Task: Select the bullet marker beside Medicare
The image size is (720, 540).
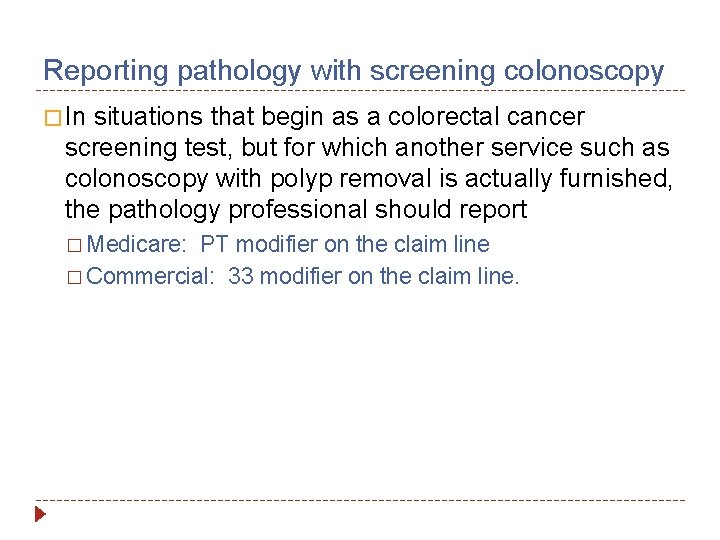Action: coord(76,245)
